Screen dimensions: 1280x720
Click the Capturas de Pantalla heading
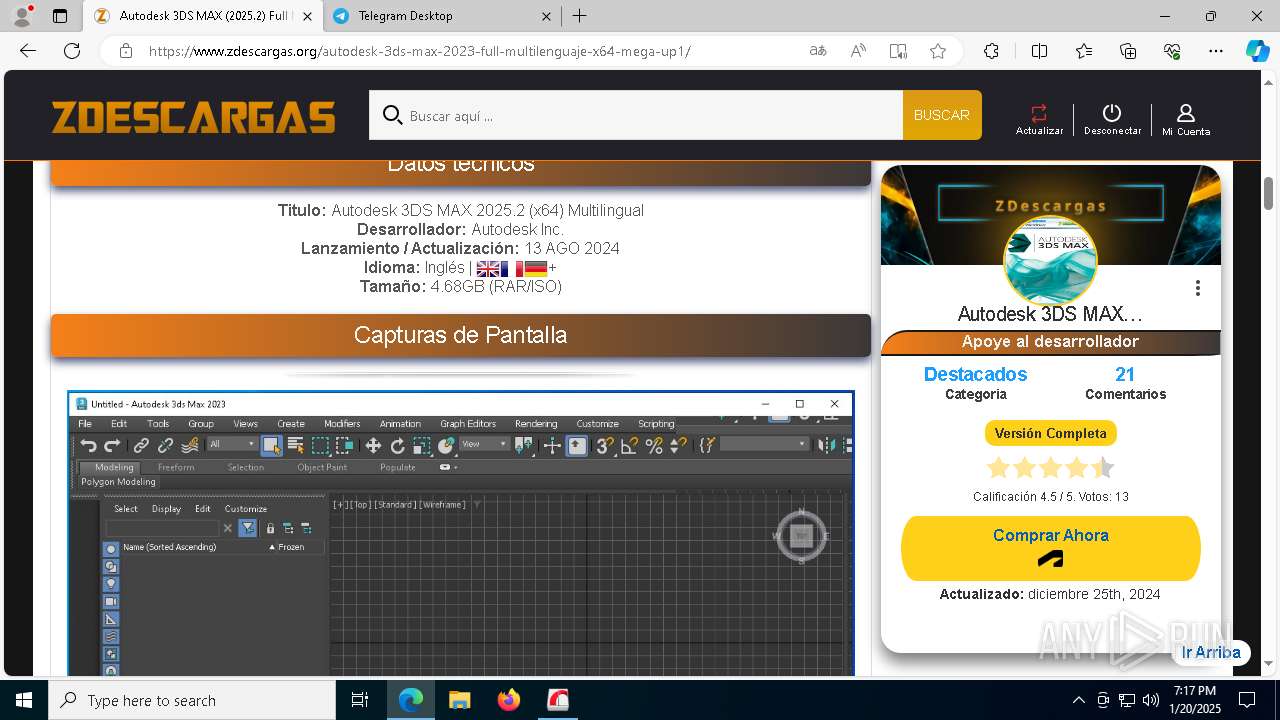click(460, 335)
